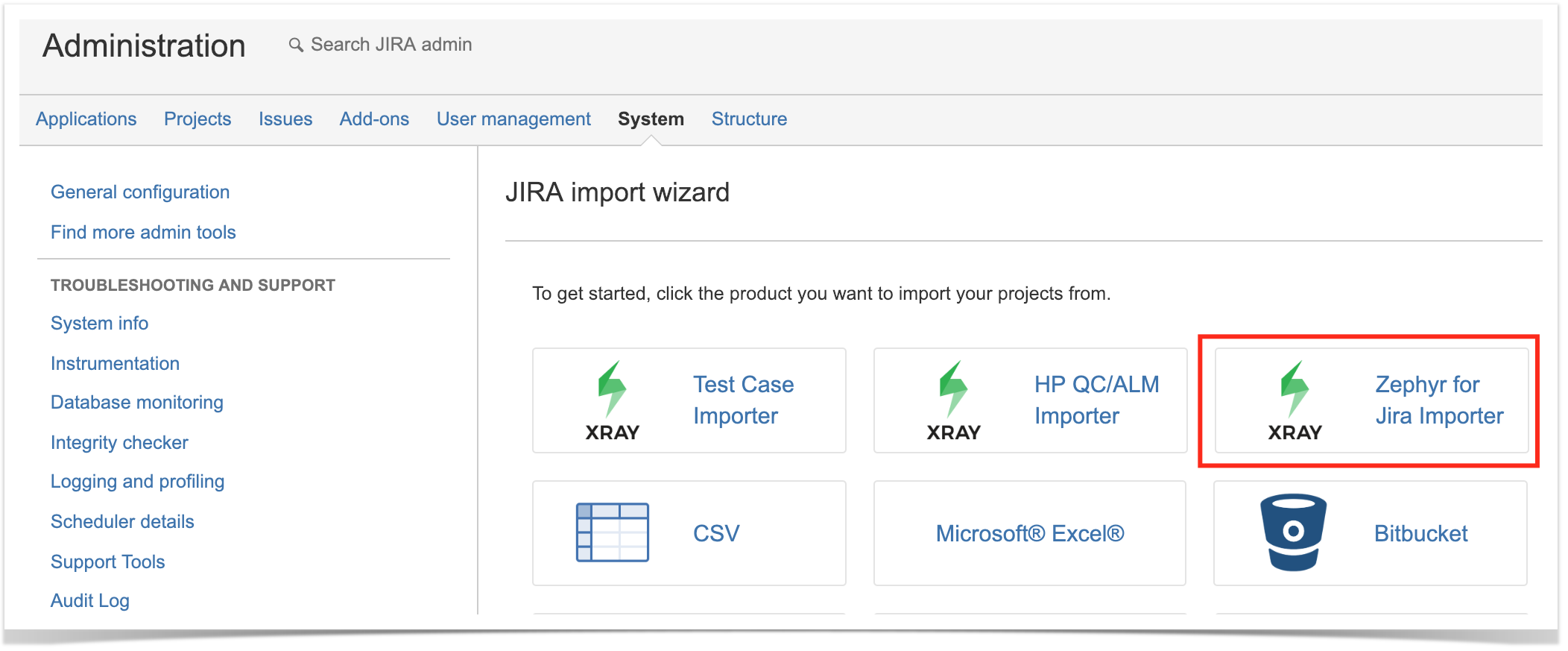This screenshot has height=651, width=1568.
Task: Click the Xray logo on Zephyr for Jira Importer
Action: 1295,401
